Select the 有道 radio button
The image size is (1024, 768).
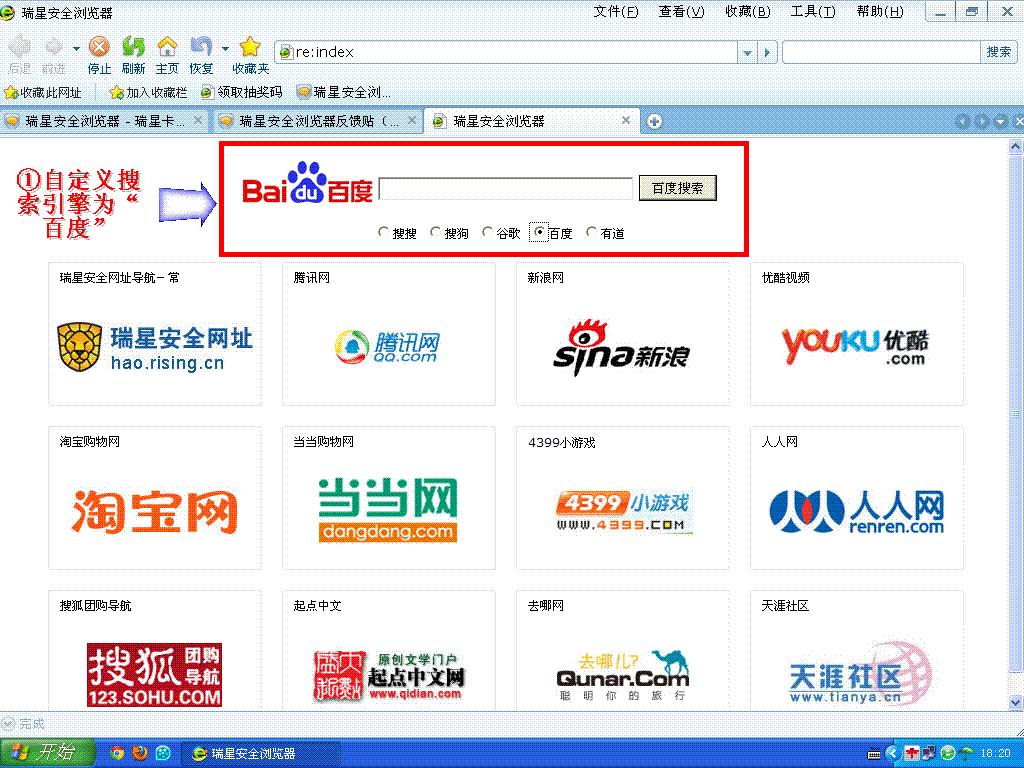[x=591, y=232]
